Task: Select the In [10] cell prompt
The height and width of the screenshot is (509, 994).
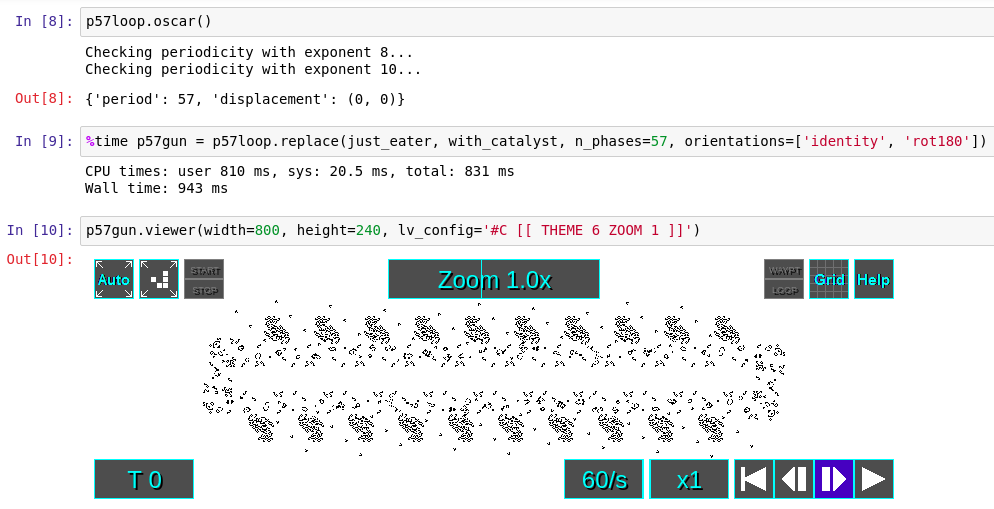Action: click(40, 230)
